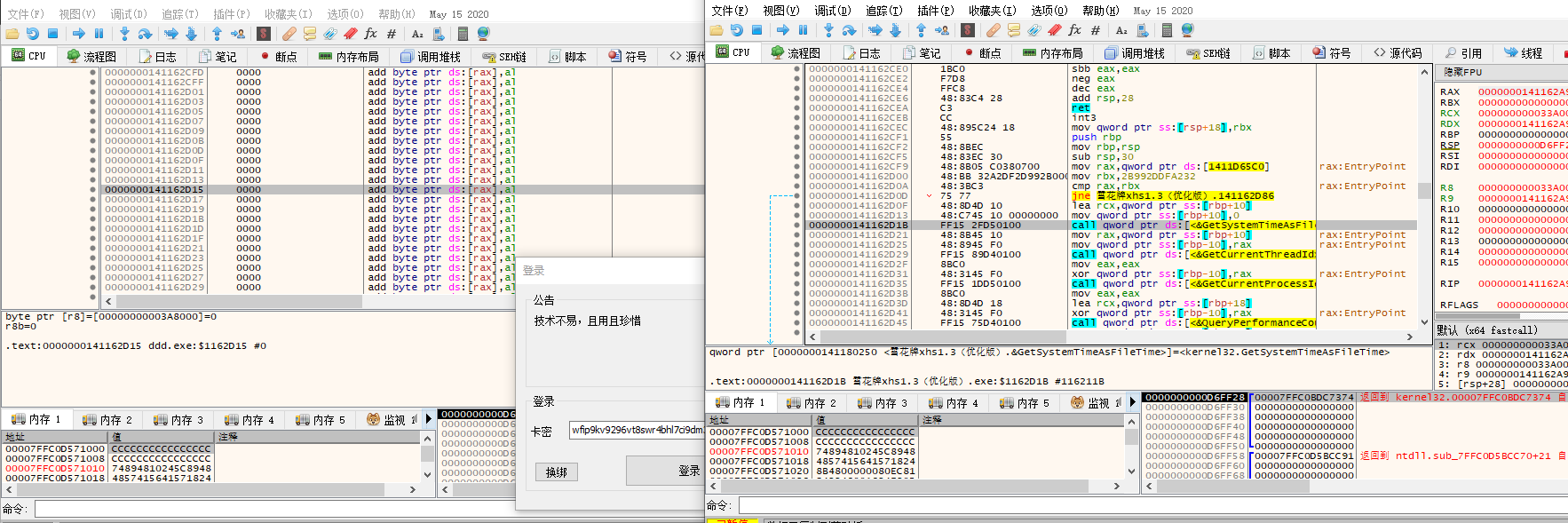Click Step Over icon in left debugger toolbar
The image size is (1568, 523).
pyautogui.click(x=145, y=34)
